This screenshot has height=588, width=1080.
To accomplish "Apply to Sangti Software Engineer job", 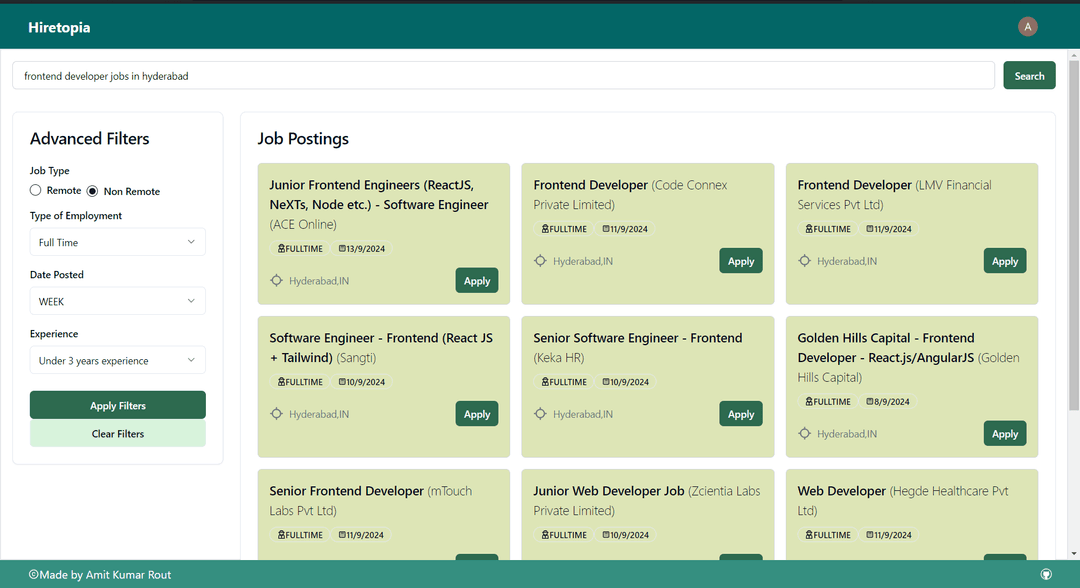I will (x=477, y=414).
